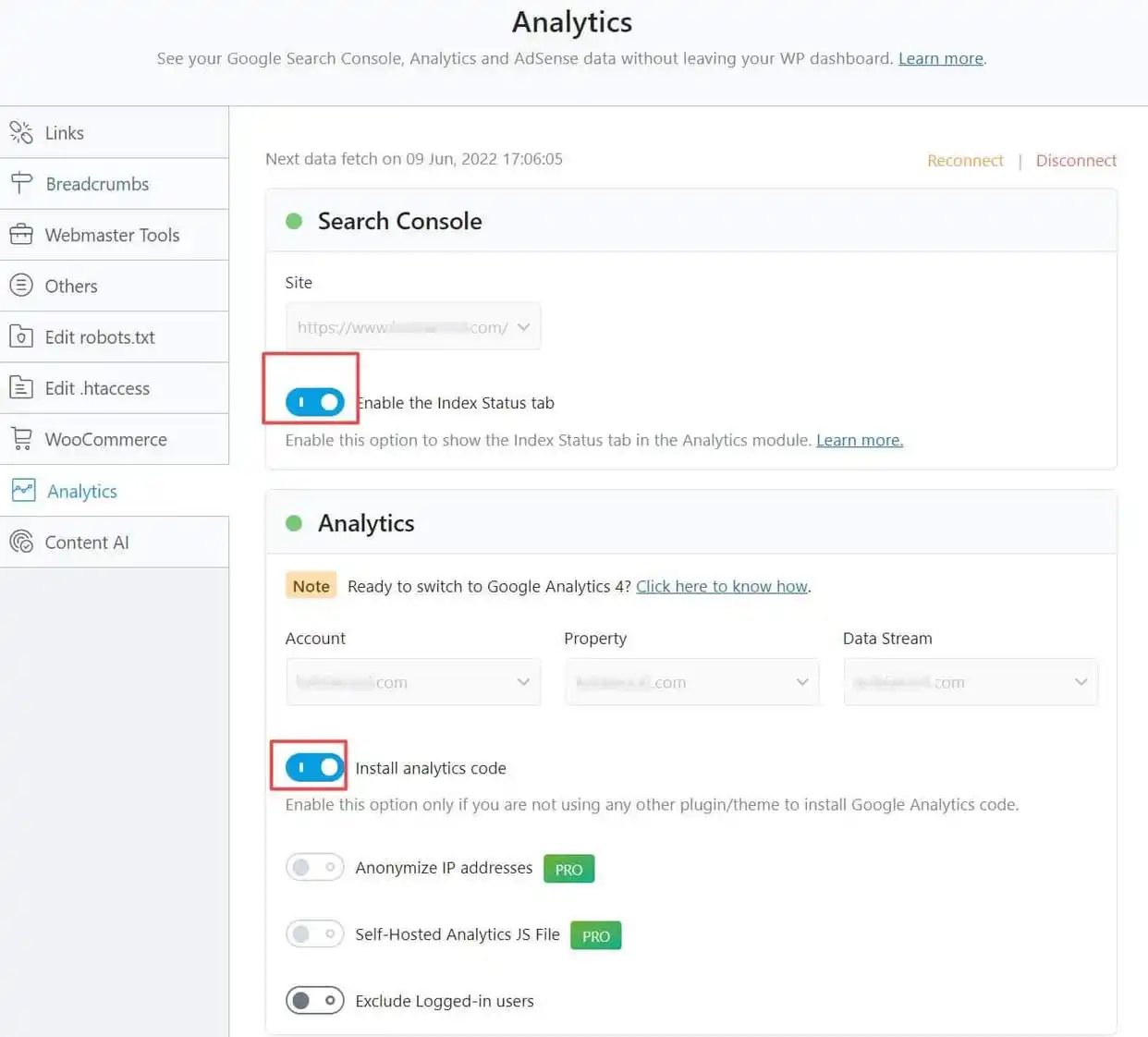Click the Others sidebar icon
Screen dimensions: 1148x1037
21,286
